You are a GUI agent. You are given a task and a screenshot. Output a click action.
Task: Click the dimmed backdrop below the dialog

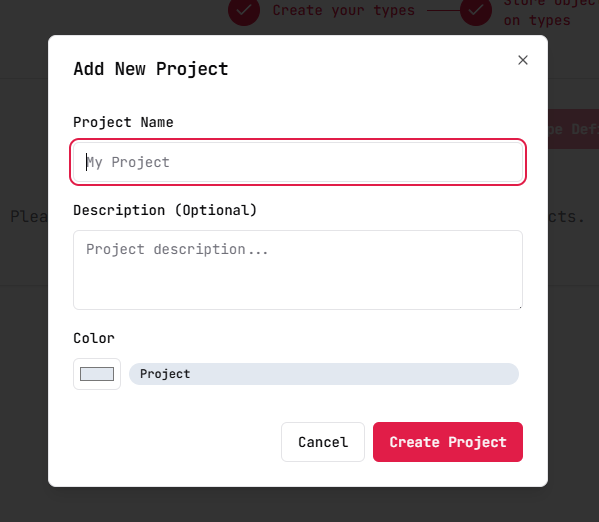299,505
